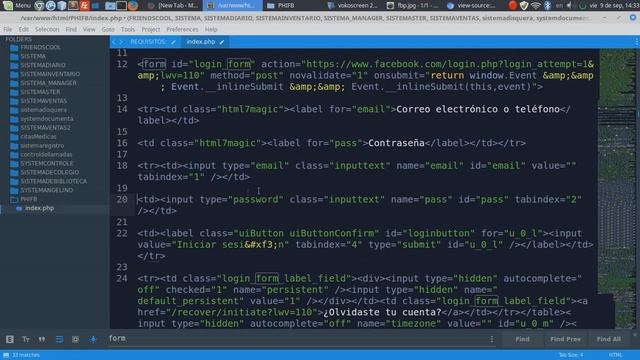Change Tab Size: 4 in status bar
The width and height of the screenshot is (640, 360).
(x=571, y=355)
